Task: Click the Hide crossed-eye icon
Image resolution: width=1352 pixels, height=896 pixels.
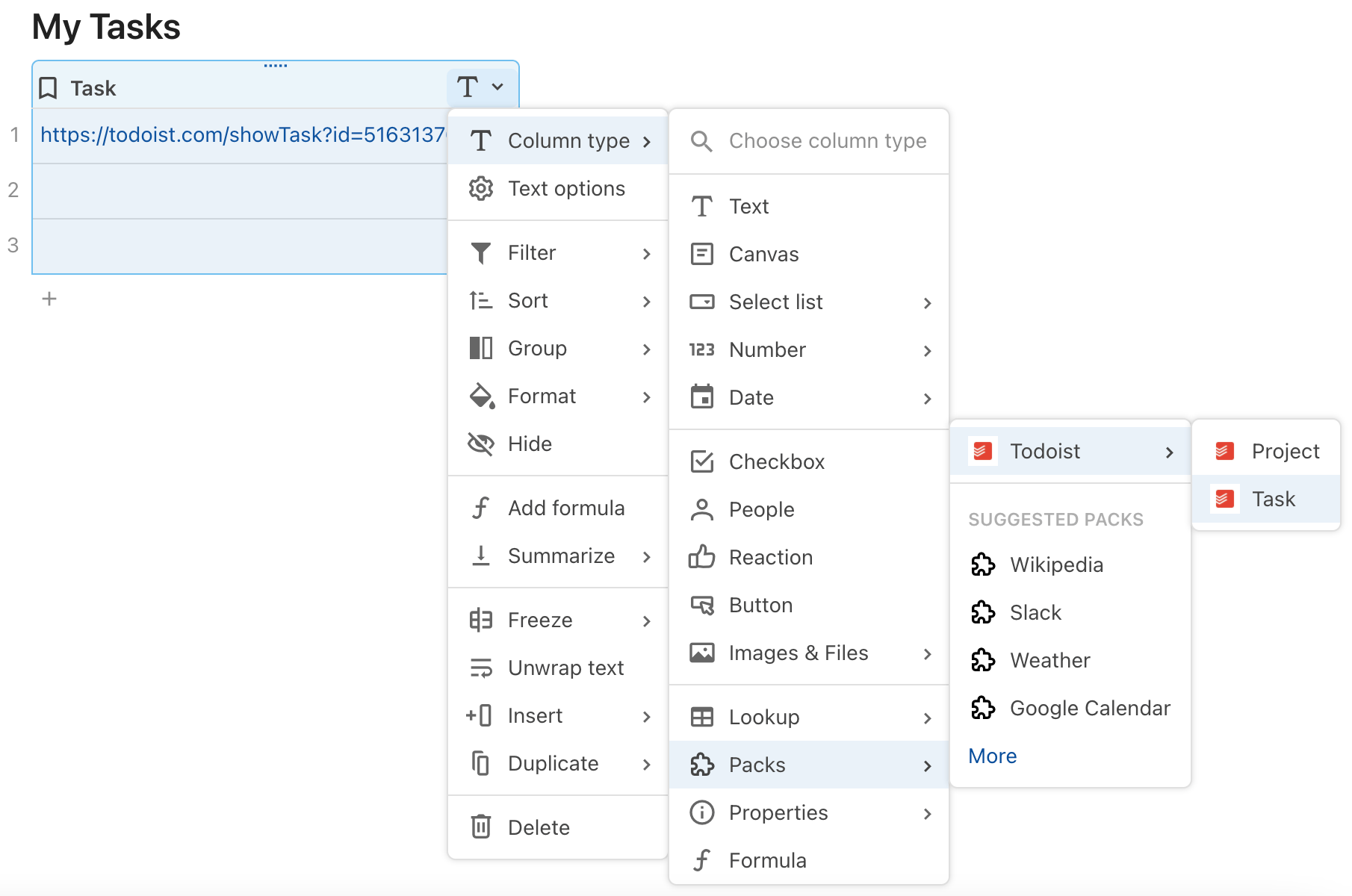Action: pyautogui.click(x=481, y=444)
